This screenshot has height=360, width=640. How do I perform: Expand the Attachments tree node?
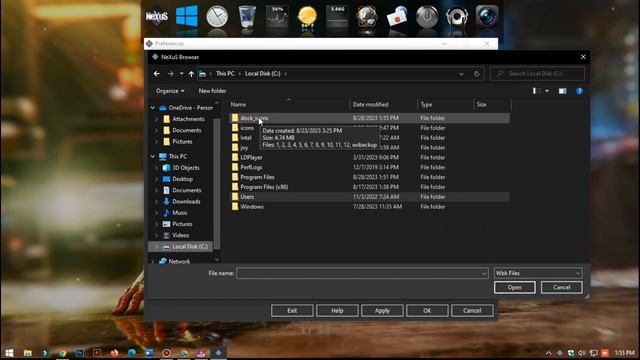point(156,119)
